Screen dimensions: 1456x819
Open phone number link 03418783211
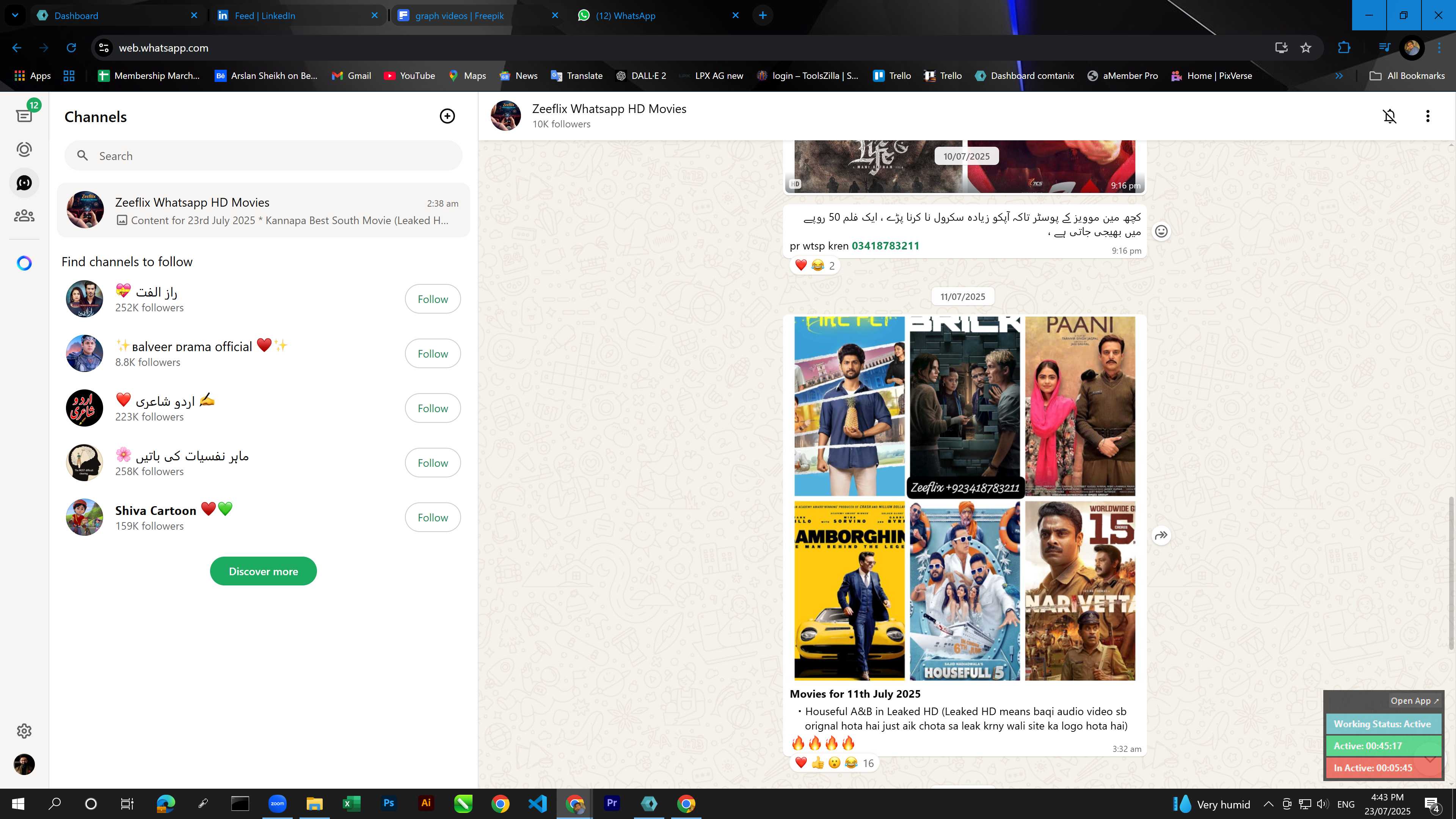(x=885, y=246)
